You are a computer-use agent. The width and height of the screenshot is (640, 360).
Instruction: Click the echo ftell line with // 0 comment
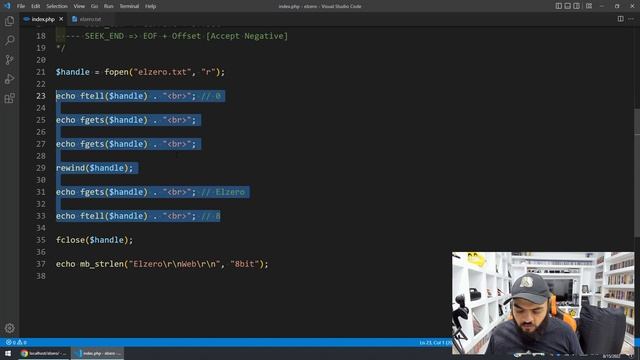(x=139, y=96)
